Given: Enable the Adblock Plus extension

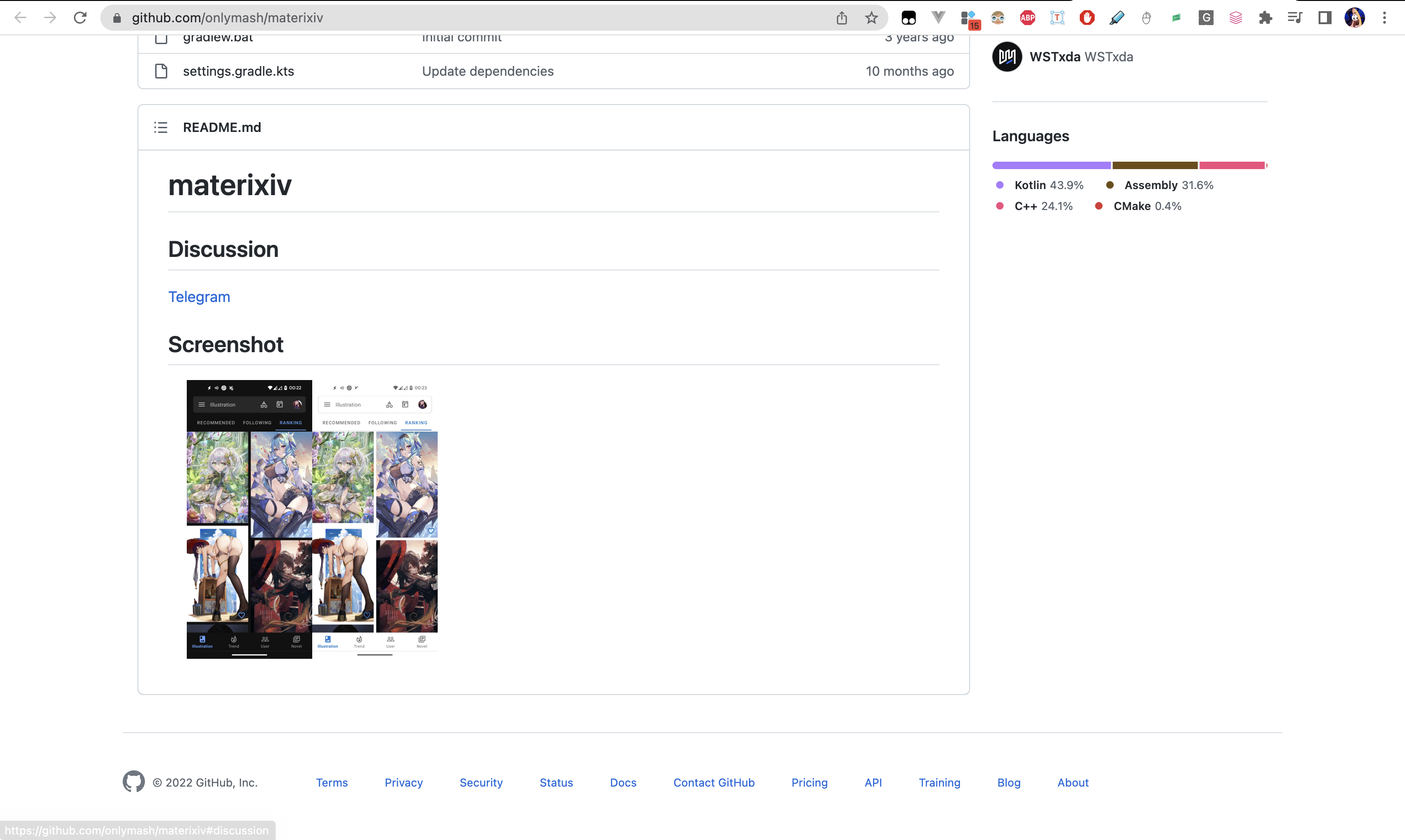Looking at the screenshot, I should tap(1027, 18).
